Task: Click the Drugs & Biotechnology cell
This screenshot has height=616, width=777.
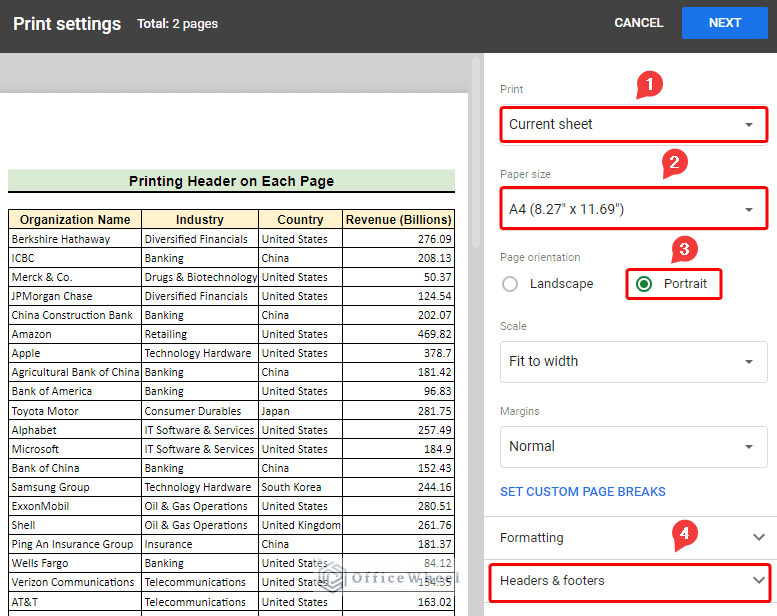Action: click(200, 277)
